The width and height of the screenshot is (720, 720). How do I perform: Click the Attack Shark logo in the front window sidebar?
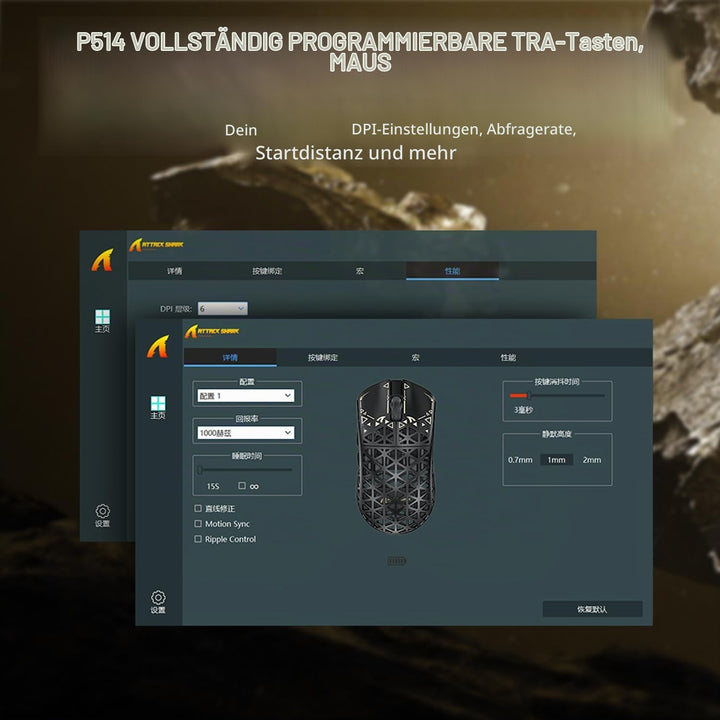point(158,346)
